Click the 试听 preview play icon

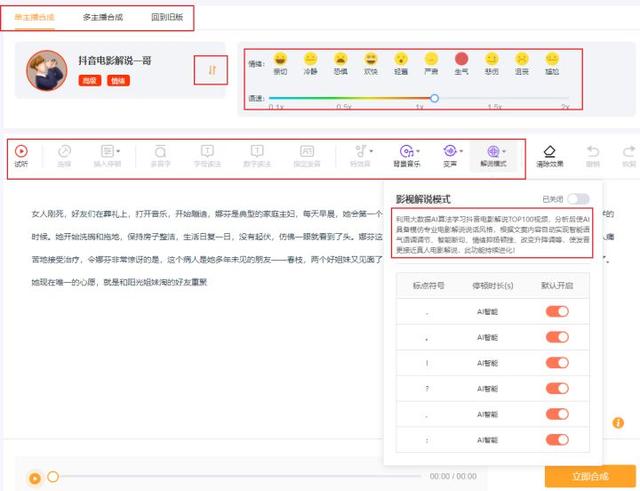21,151
